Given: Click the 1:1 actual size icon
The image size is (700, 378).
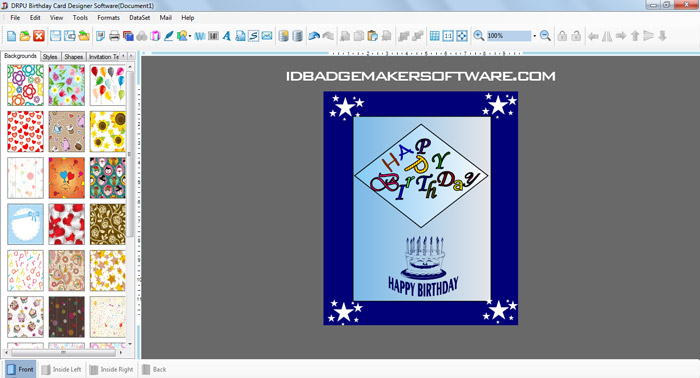Looking at the screenshot, I should (x=448, y=36).
